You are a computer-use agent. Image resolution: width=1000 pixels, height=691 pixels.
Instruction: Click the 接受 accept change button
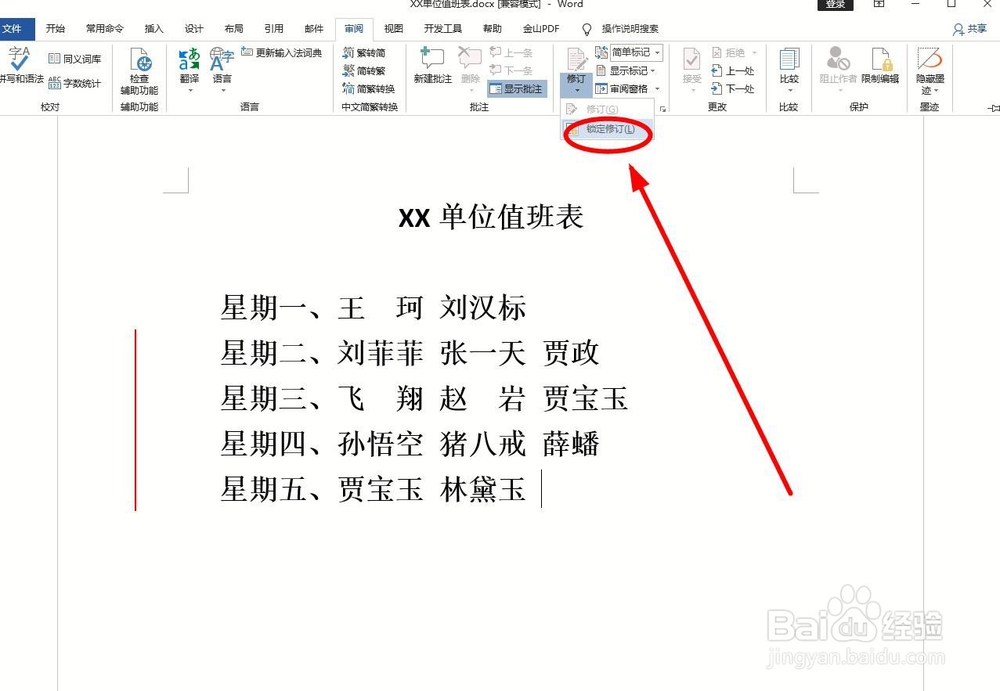point(691,69)
